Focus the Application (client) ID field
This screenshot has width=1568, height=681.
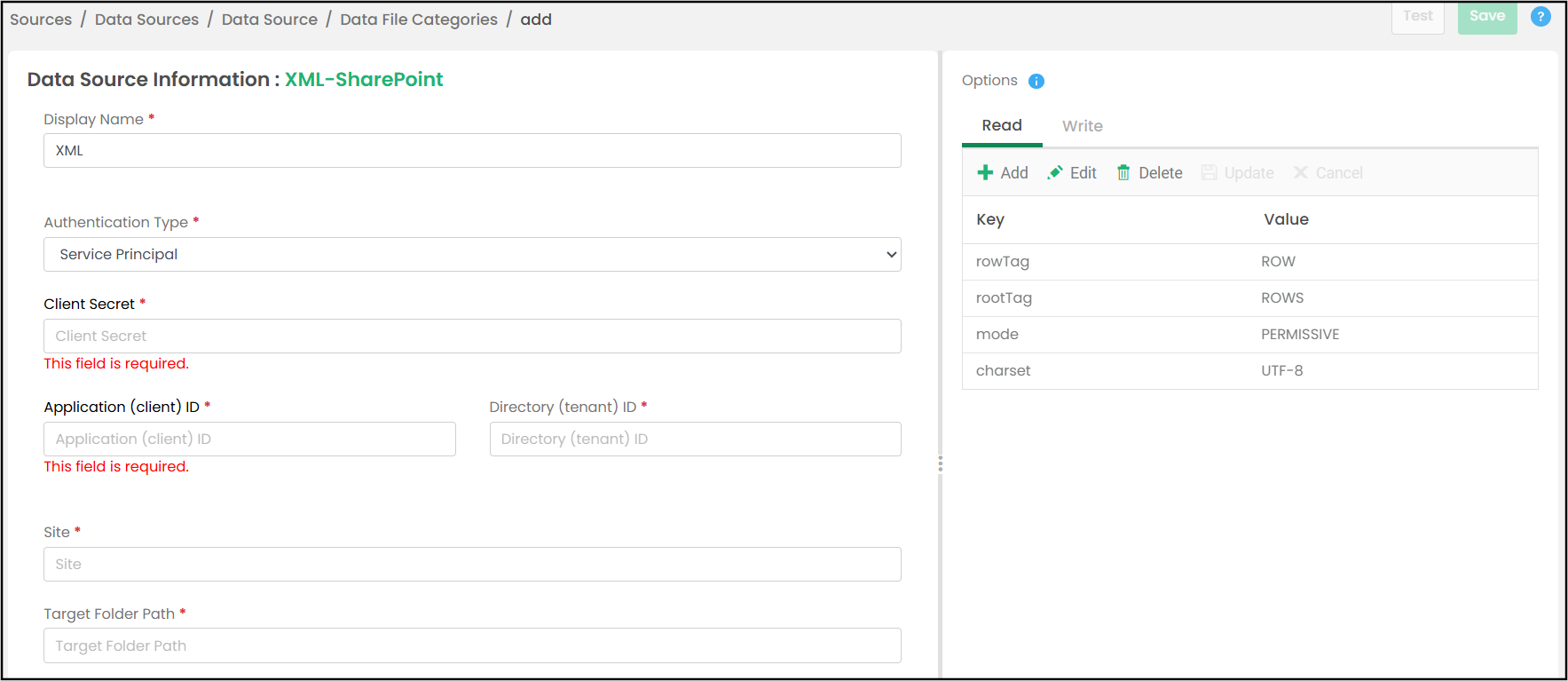(249, 439)
